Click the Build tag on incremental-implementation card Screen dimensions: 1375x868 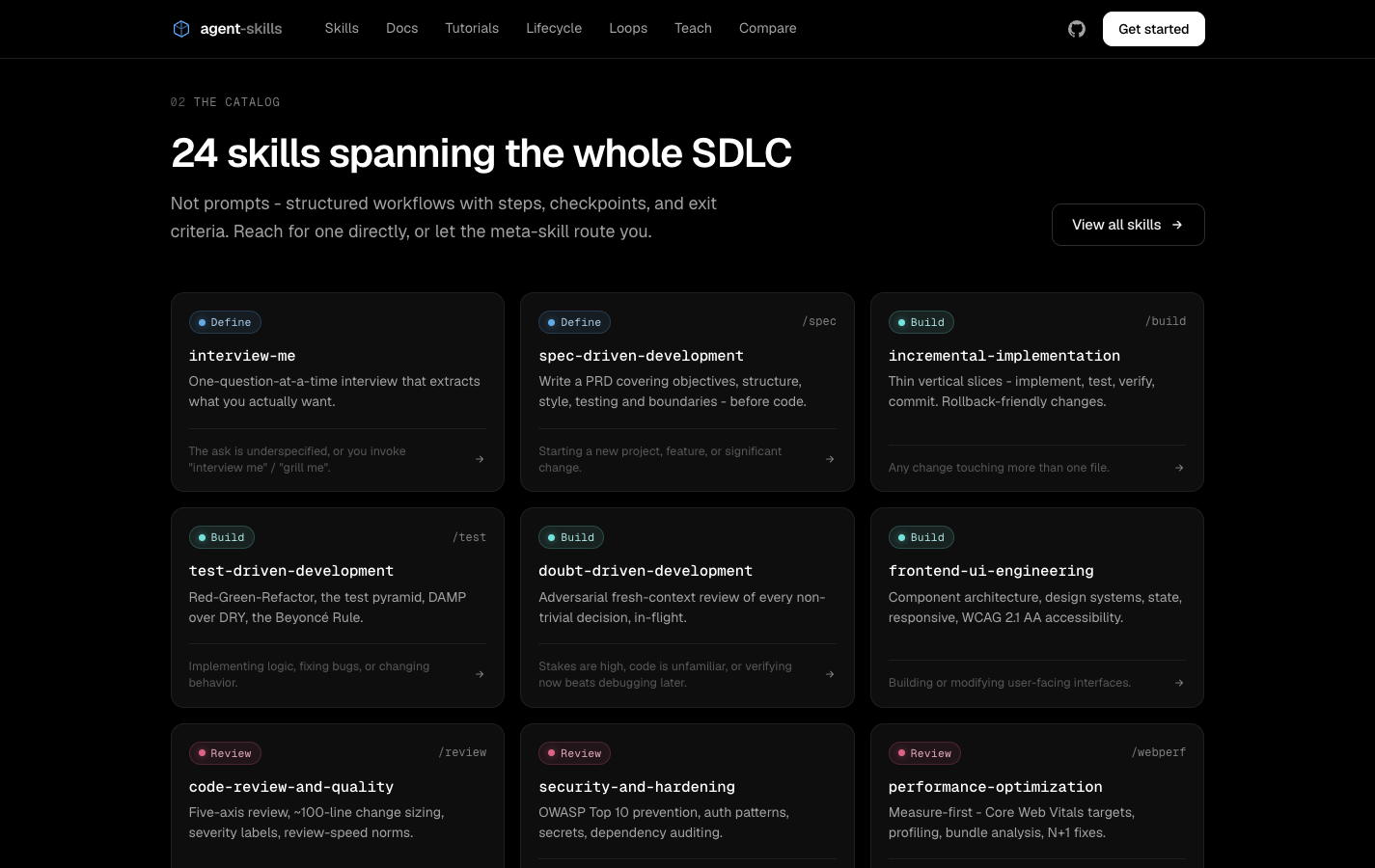[921, 322]
